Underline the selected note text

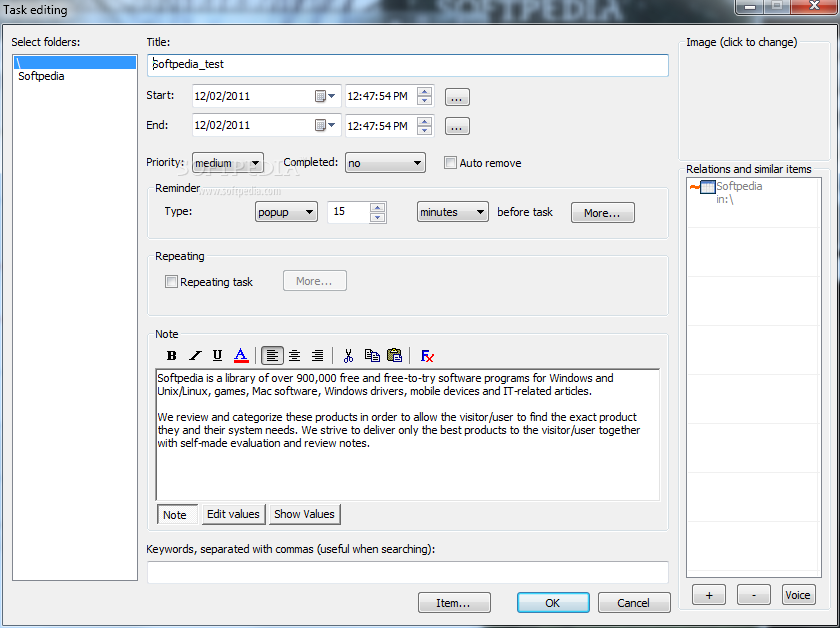click(x=218, y=355)
